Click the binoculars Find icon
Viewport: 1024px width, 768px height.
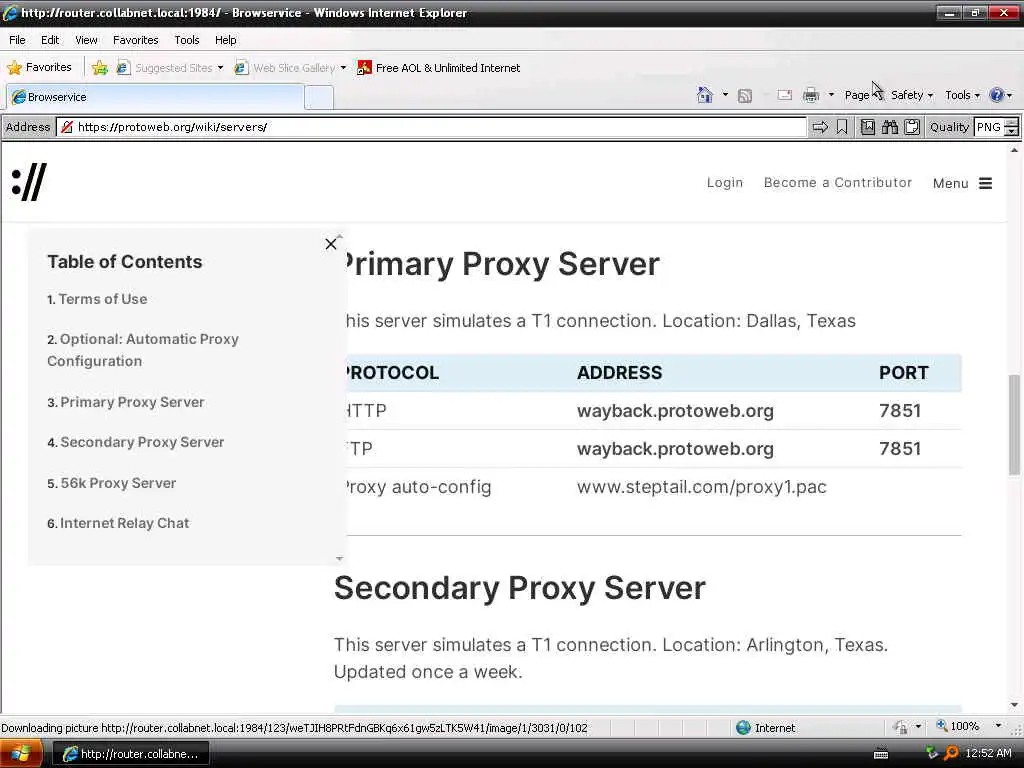[x=889, y=127]
